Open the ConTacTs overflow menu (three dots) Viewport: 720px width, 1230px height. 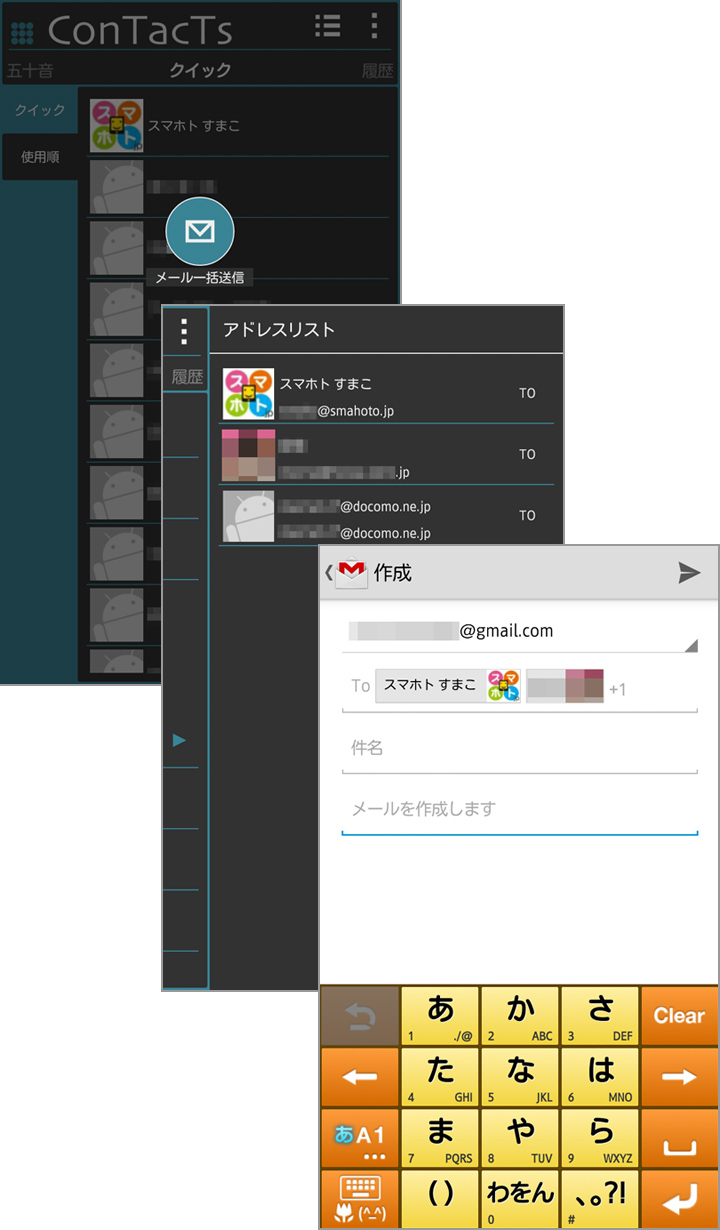pyautogui.click(x=374, y=27)
